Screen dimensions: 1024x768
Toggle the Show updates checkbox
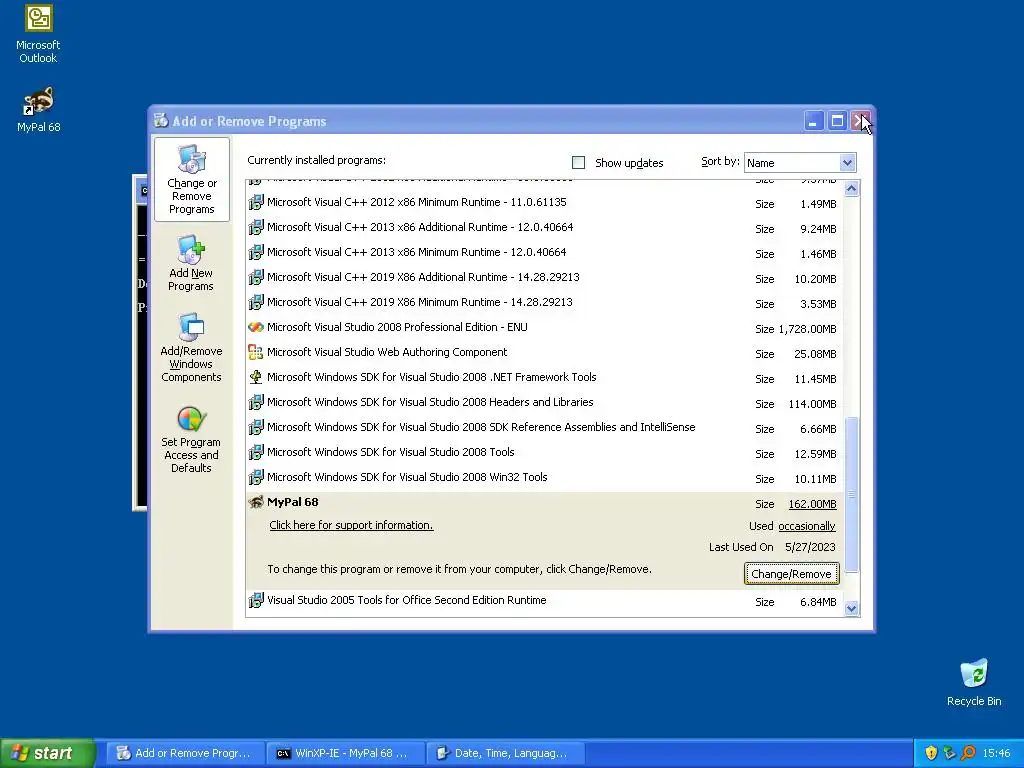[579, 163]
